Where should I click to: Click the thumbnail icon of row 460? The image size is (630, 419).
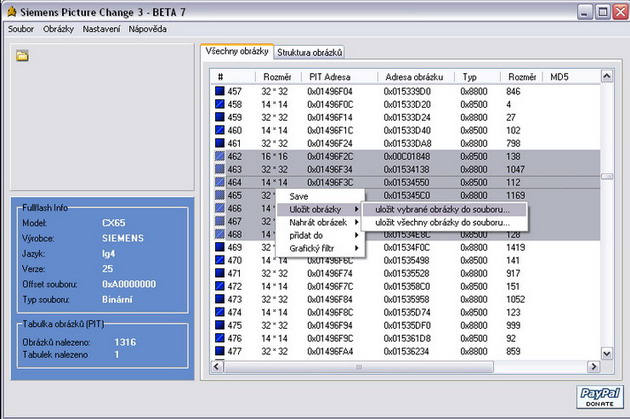220,130
